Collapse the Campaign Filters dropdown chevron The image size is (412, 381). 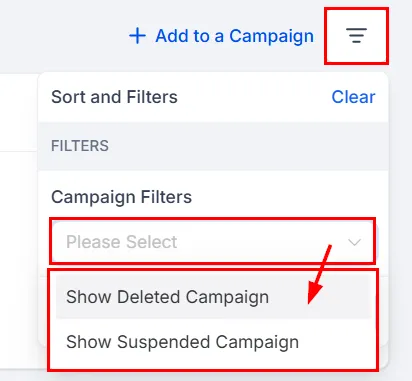pyautogui.click(x=354, y=242)
